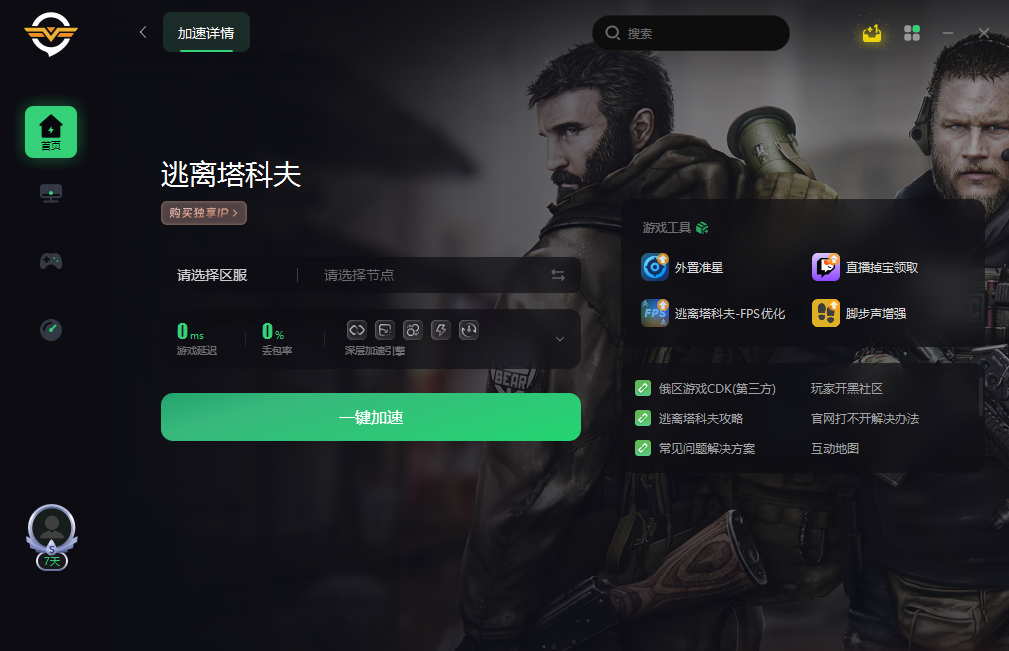Open the 请选择区服 region selector

click(x=212, y=275)
